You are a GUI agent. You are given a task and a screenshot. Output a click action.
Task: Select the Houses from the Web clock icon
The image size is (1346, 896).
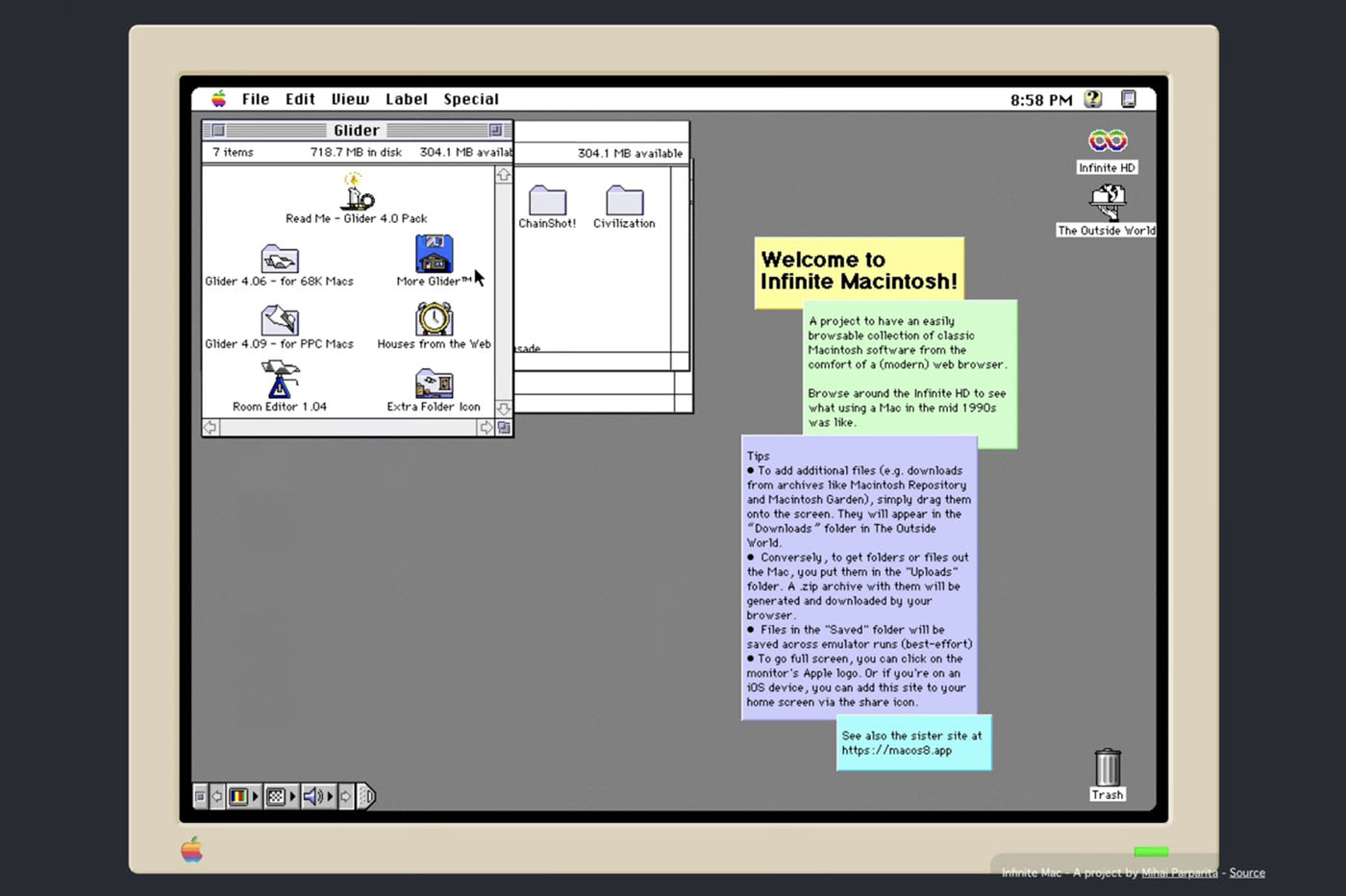click(434, 318)
